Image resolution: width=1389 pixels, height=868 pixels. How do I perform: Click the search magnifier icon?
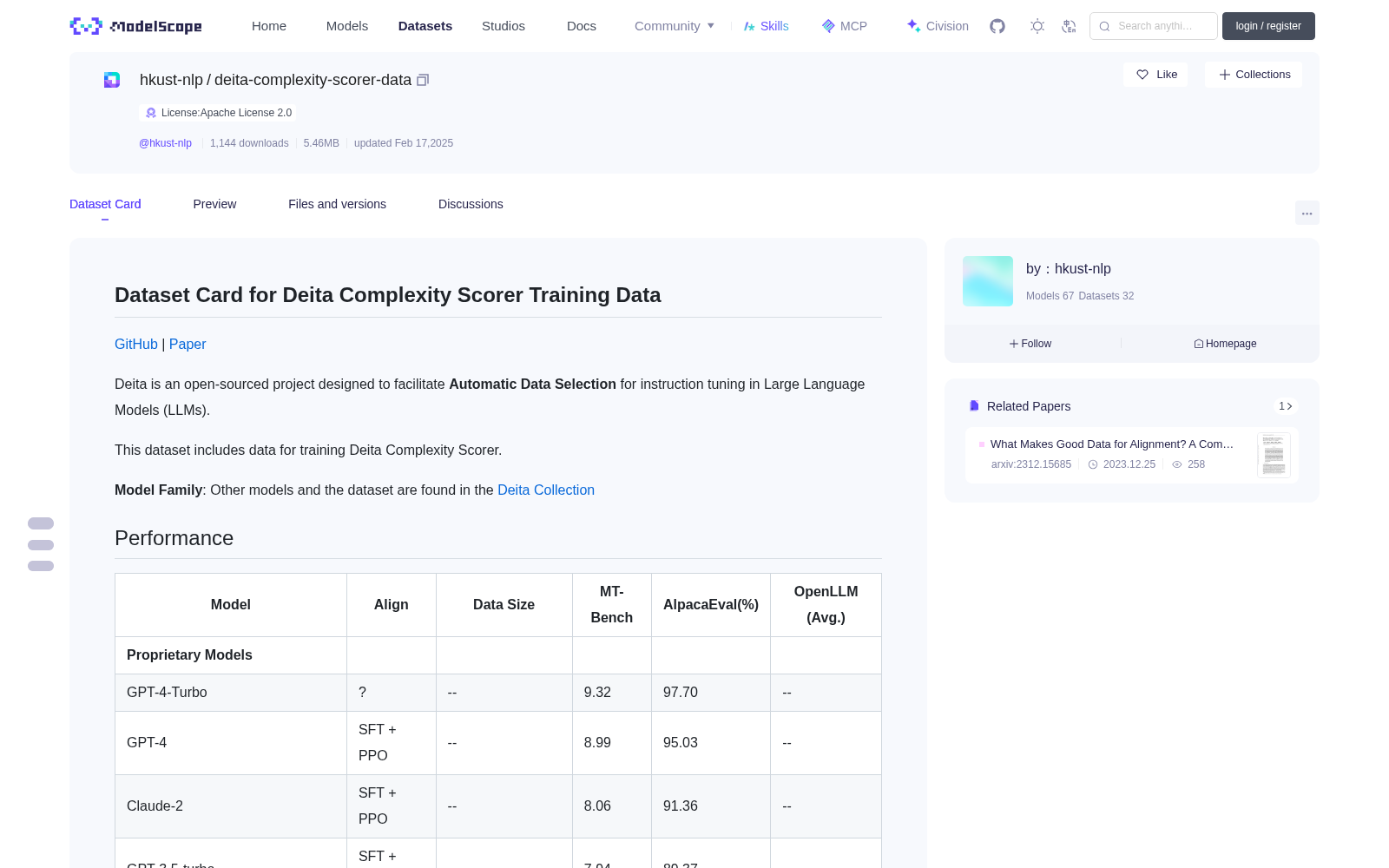[1105, 26]
